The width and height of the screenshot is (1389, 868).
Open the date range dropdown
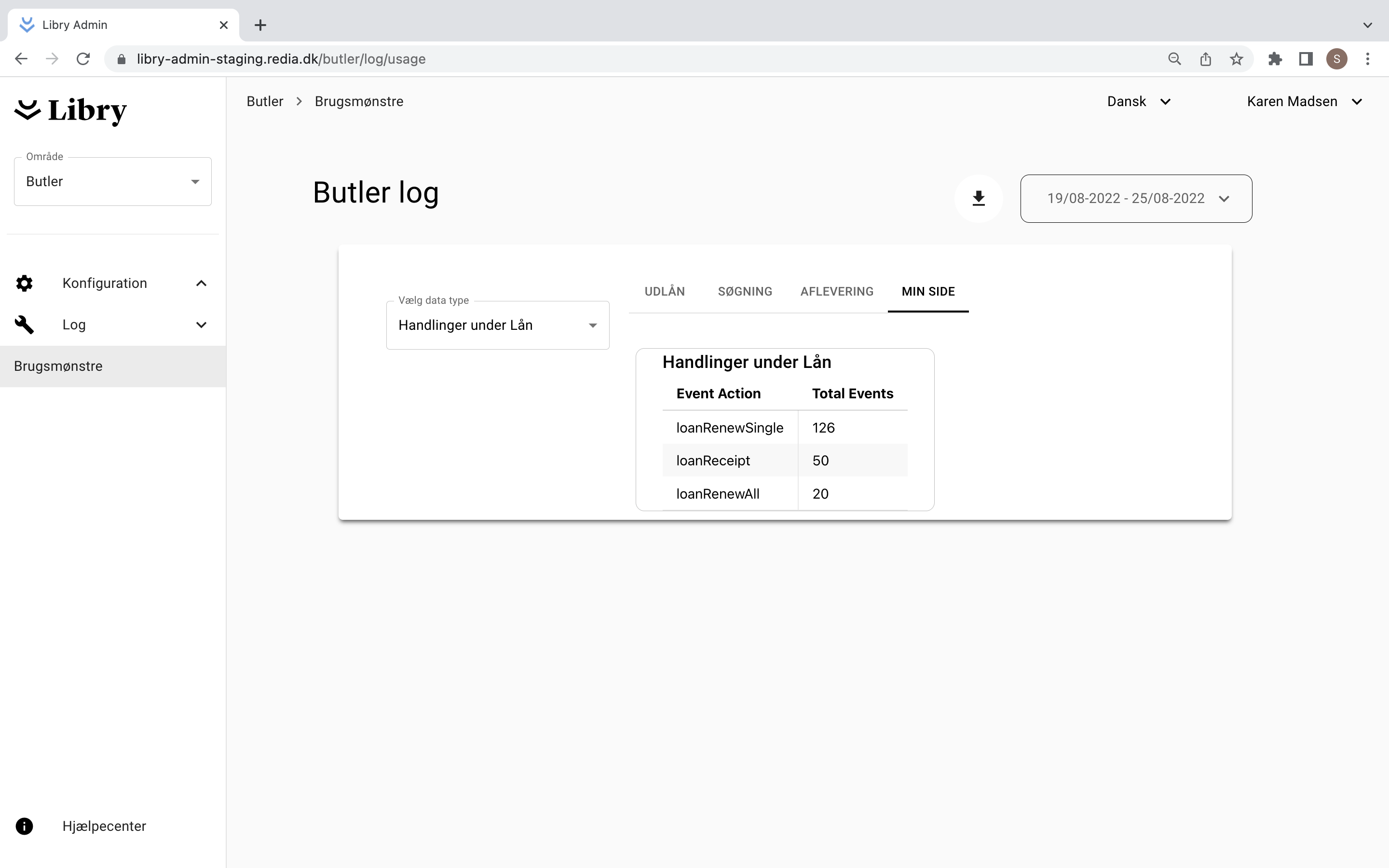pos(1136,199)
